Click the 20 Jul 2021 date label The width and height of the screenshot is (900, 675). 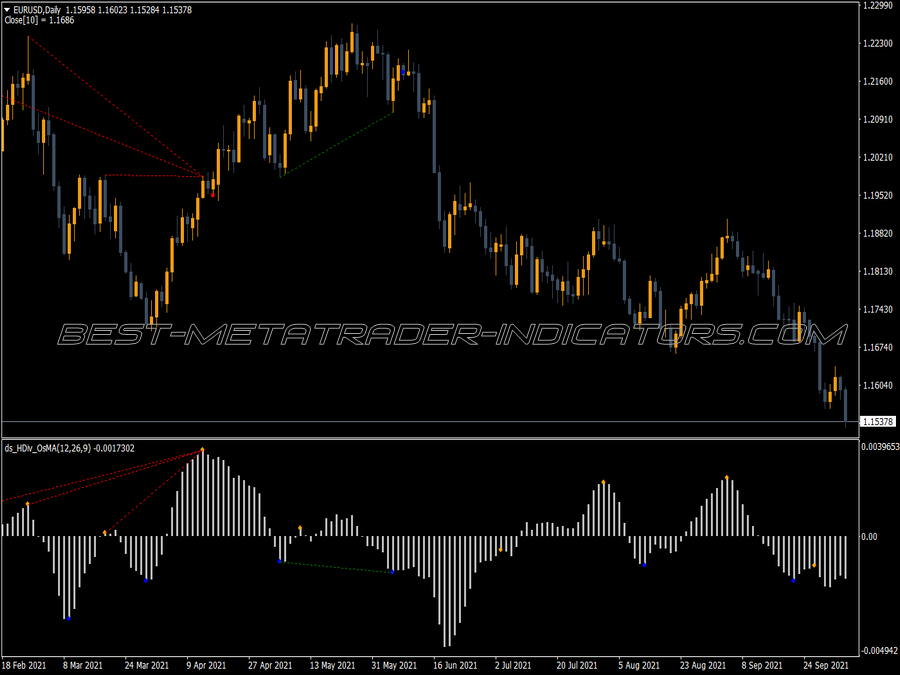(577, 666)
